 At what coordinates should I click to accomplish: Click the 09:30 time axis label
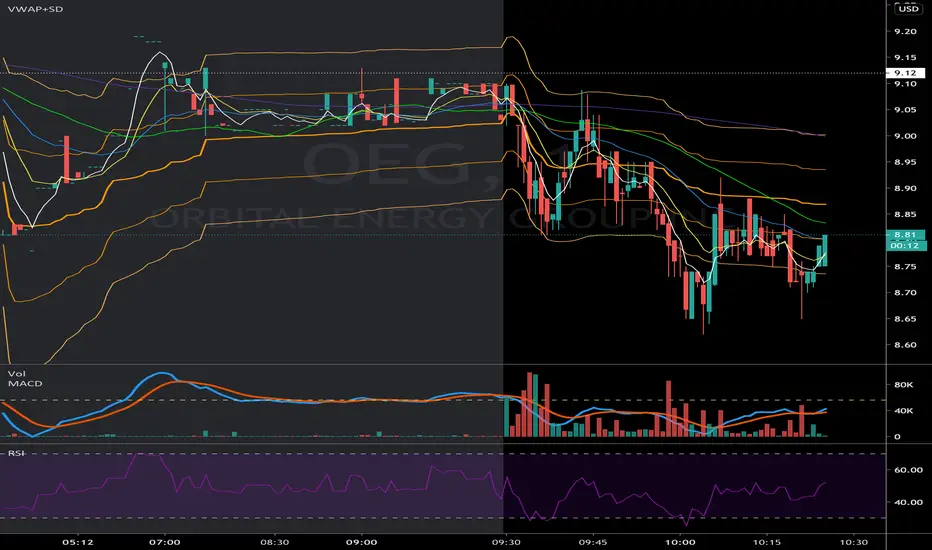(506, 542)
